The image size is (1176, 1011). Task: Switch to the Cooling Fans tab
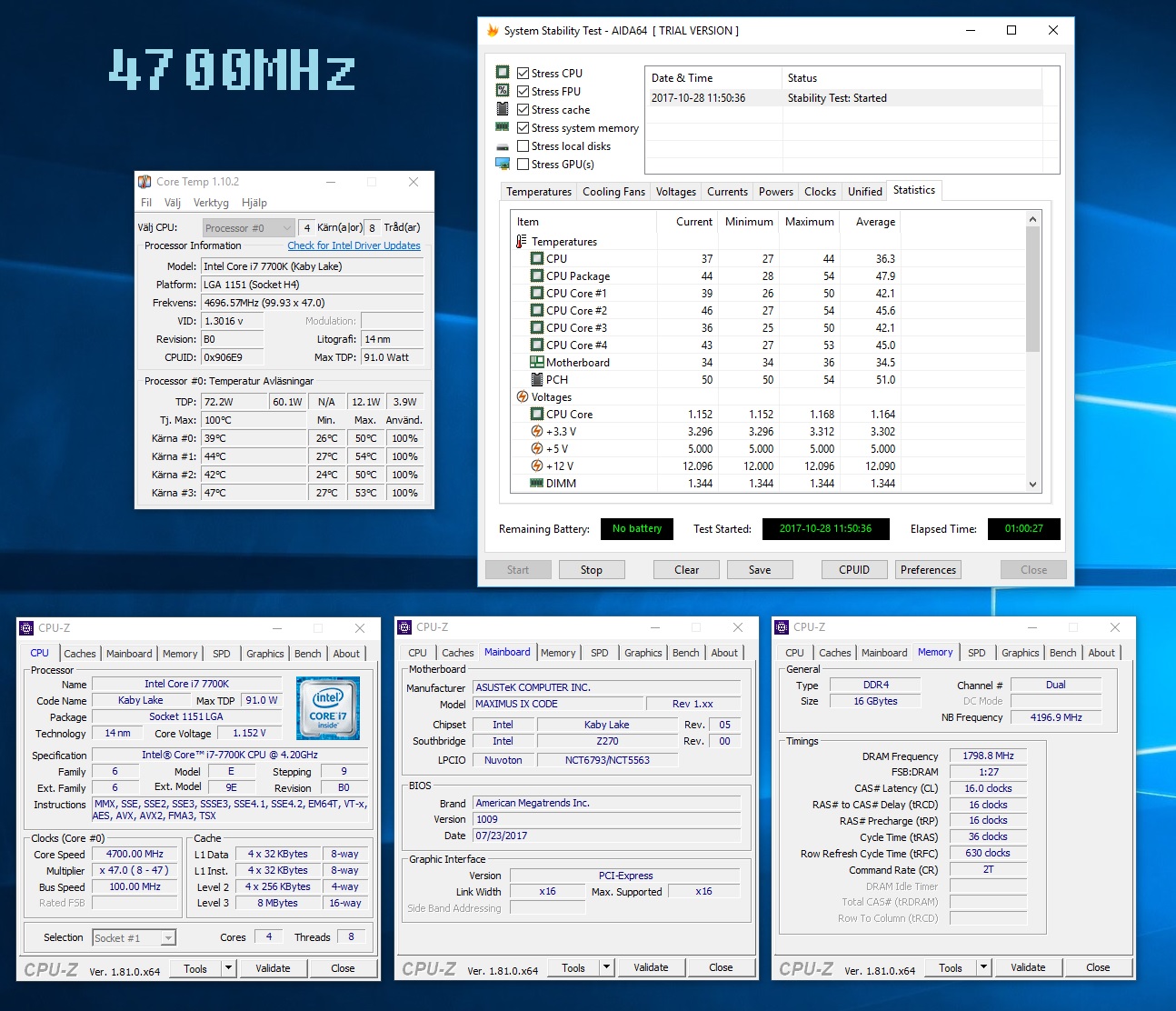point(613,192)
